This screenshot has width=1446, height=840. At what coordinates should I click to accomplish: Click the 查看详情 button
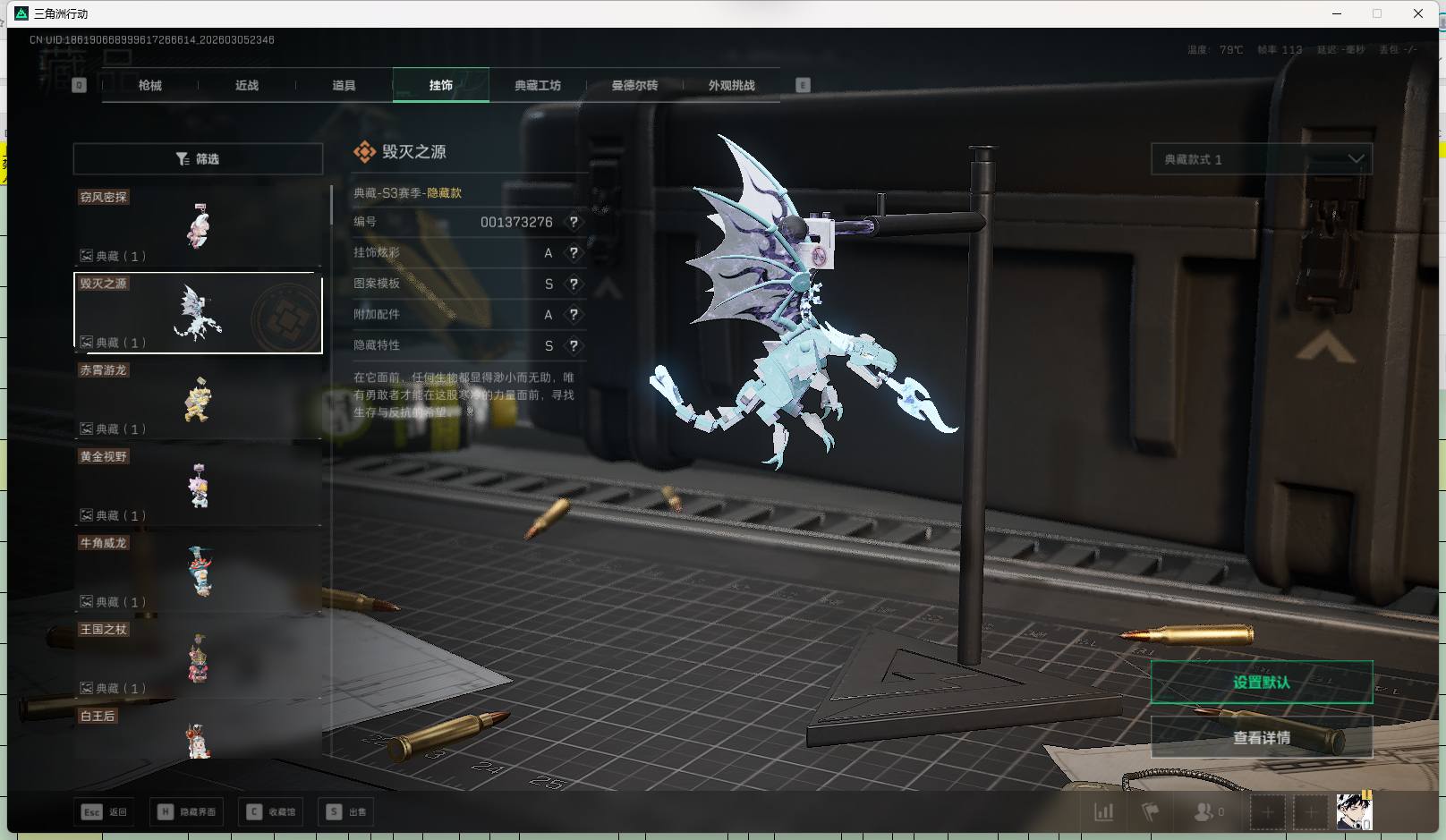(1261, 738)
